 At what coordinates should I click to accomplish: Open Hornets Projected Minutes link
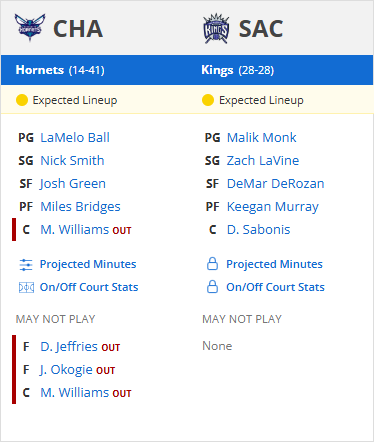coord(88,264)
